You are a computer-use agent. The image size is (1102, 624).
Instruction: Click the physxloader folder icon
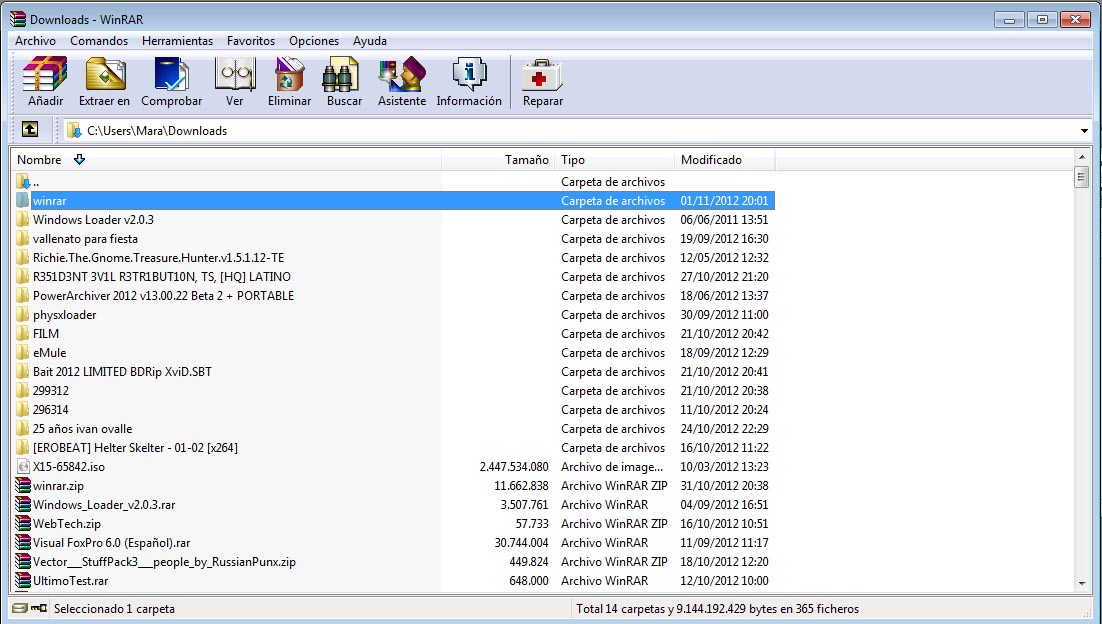(x=23, y=315)
